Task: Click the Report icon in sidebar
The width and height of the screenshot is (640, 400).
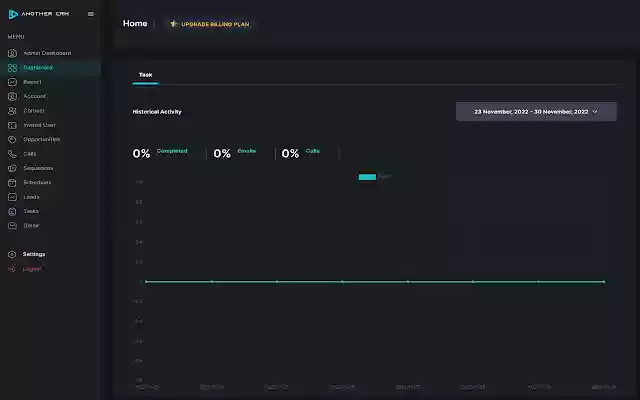Action: pyautogui.click(x=12, y=82)
